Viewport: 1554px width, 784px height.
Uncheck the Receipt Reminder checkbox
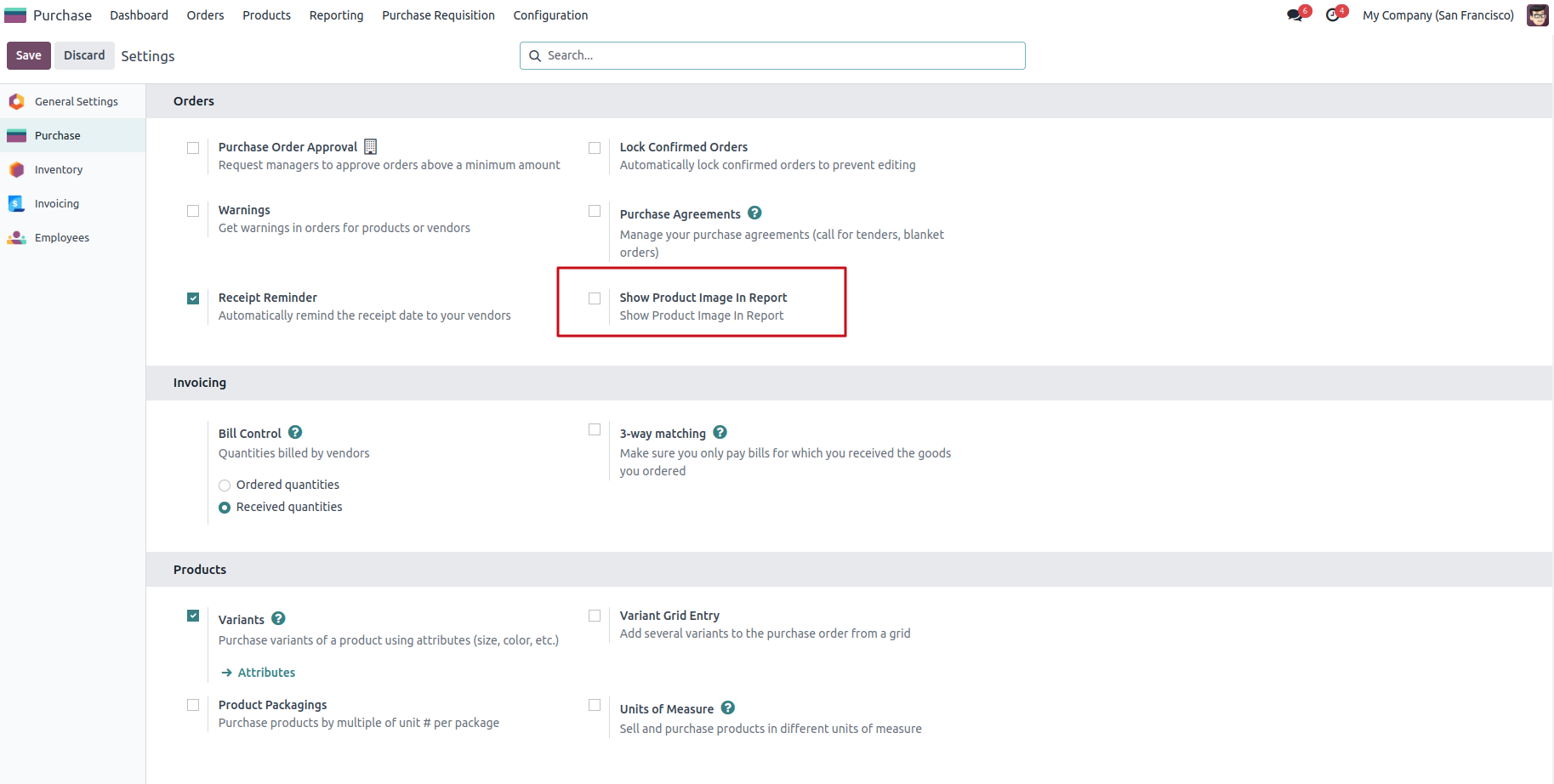(x=193, y=298)
